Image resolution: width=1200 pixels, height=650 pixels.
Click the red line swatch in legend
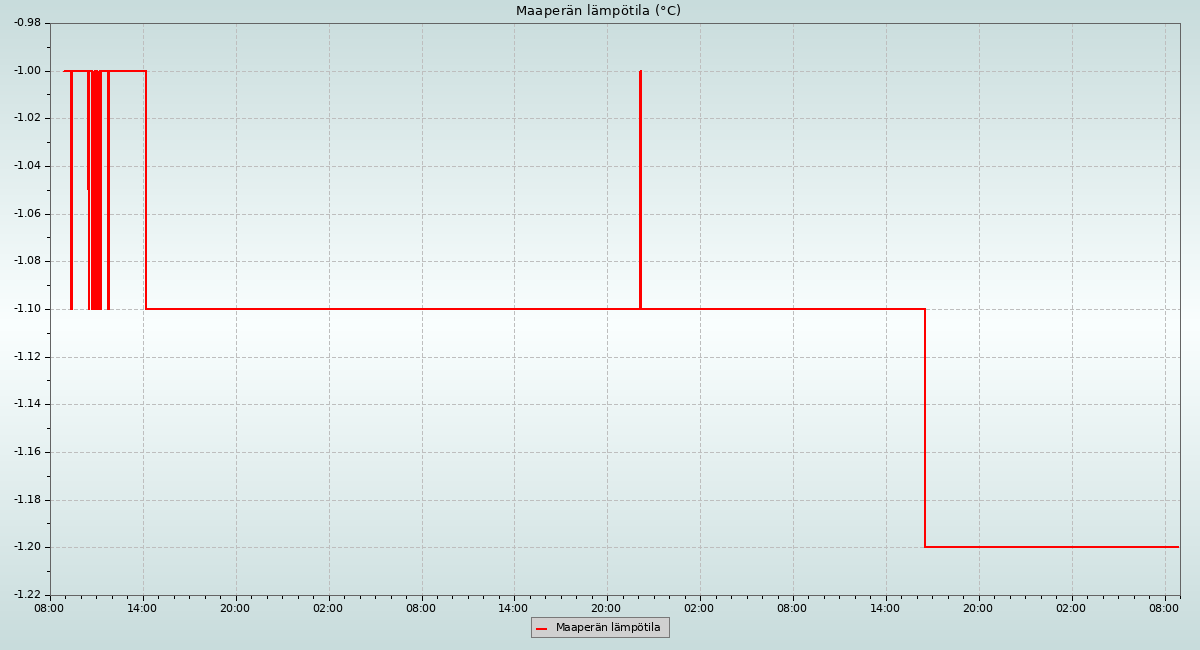pos(541,628)
